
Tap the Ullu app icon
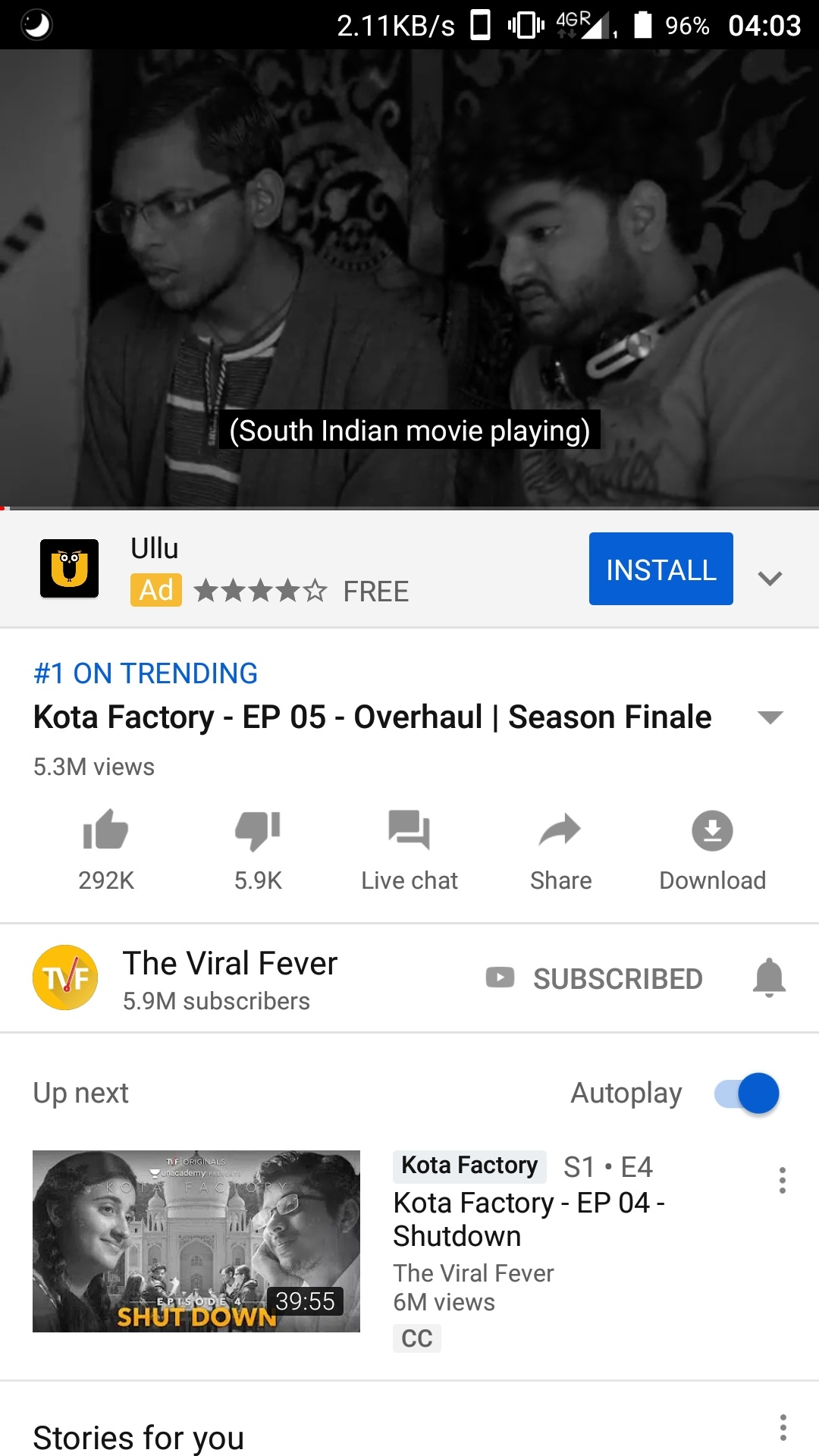coord(69,568)
